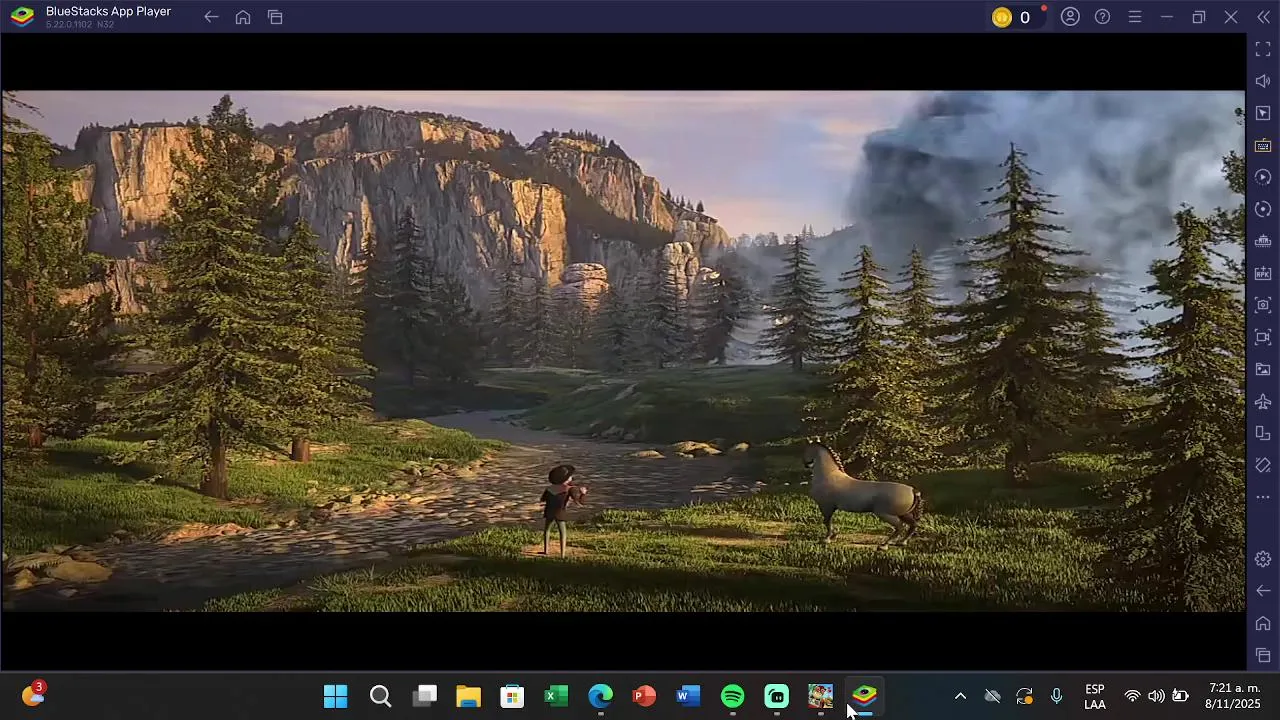Open the Windows Start menu

point(336,696)
